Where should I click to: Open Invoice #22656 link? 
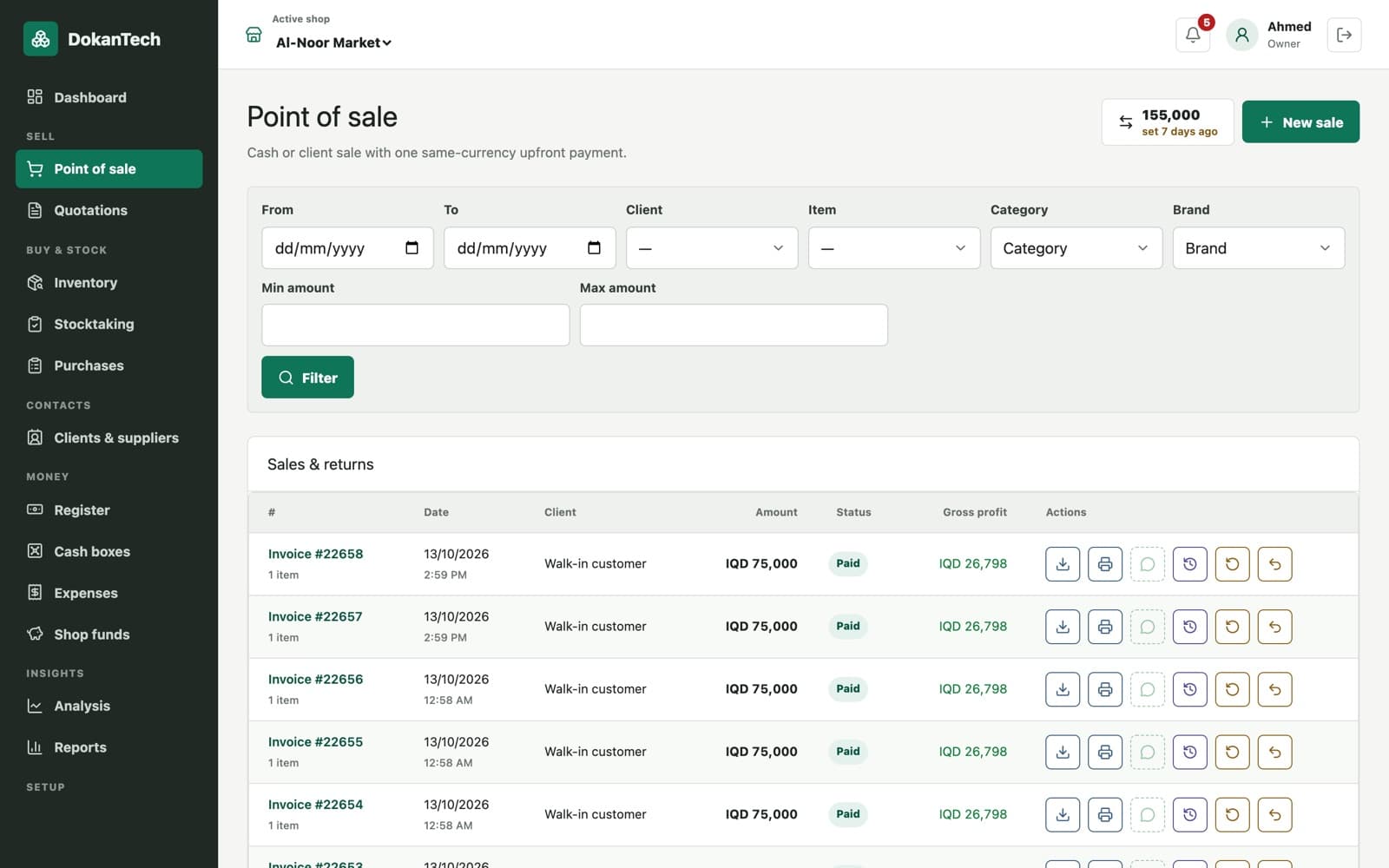click(x=315, y=679)
